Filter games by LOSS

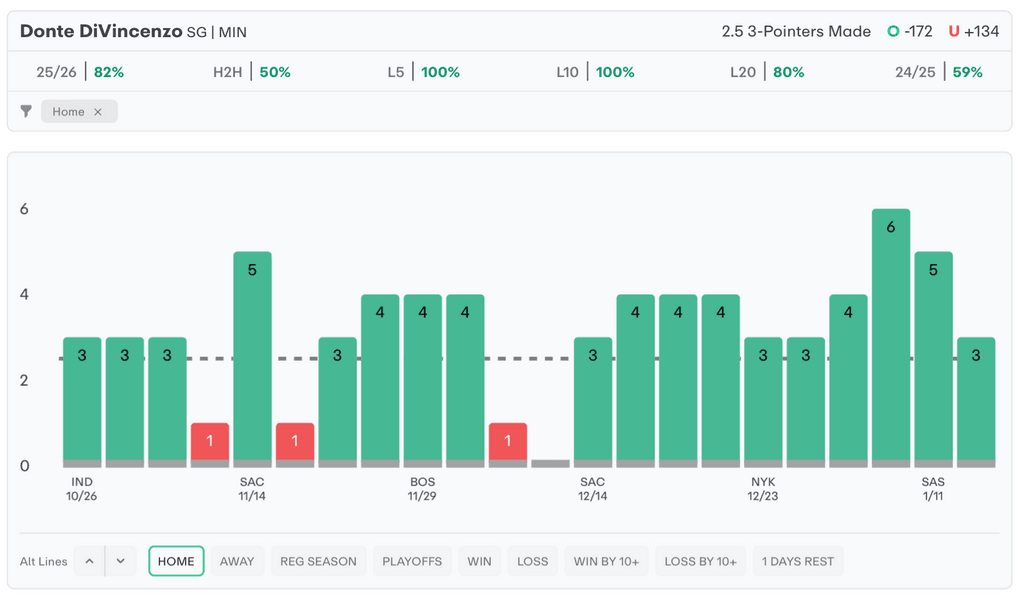click(532, 561)
